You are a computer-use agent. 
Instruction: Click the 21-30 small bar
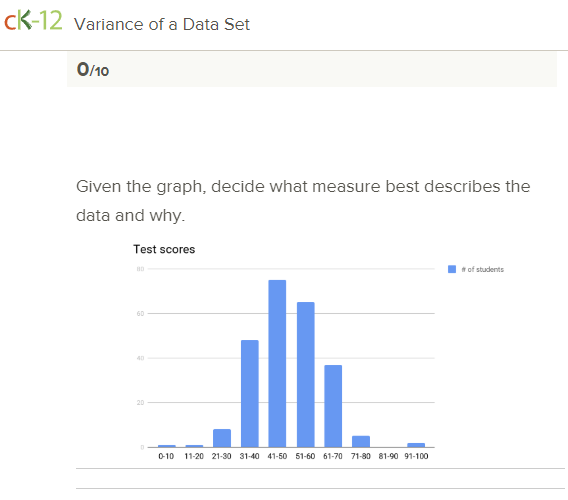pos(222,438)
